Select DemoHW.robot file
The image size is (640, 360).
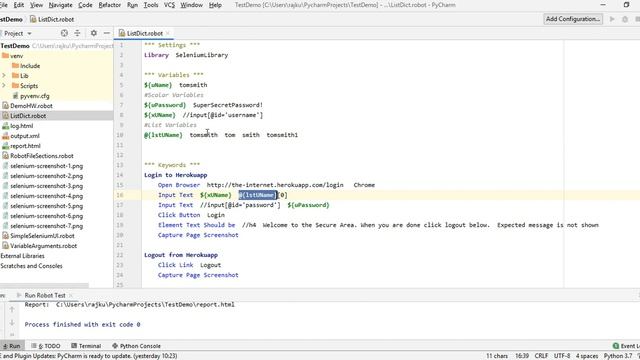[27, 106]
